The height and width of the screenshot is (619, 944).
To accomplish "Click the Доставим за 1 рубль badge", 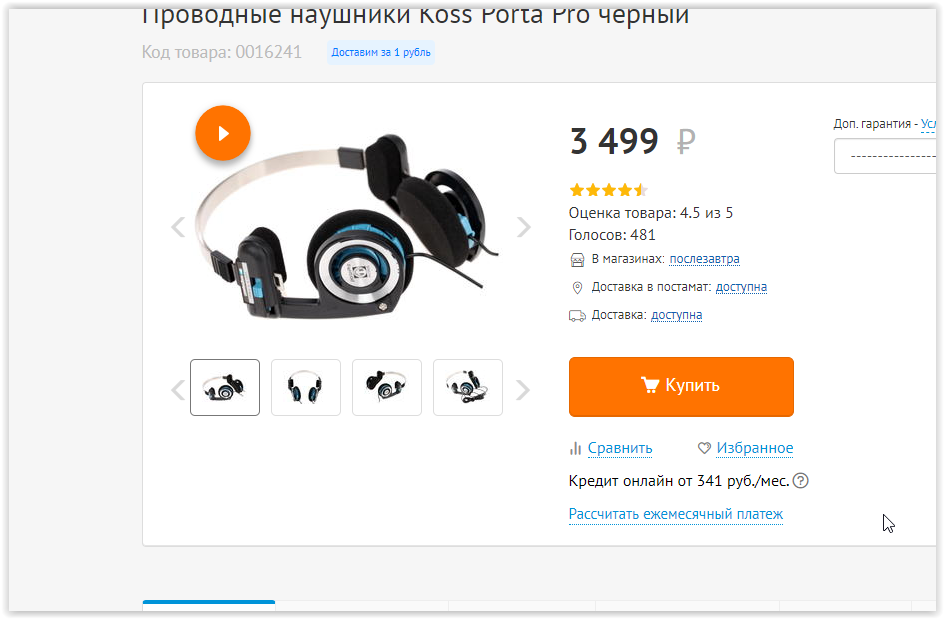I will point(380,52).
